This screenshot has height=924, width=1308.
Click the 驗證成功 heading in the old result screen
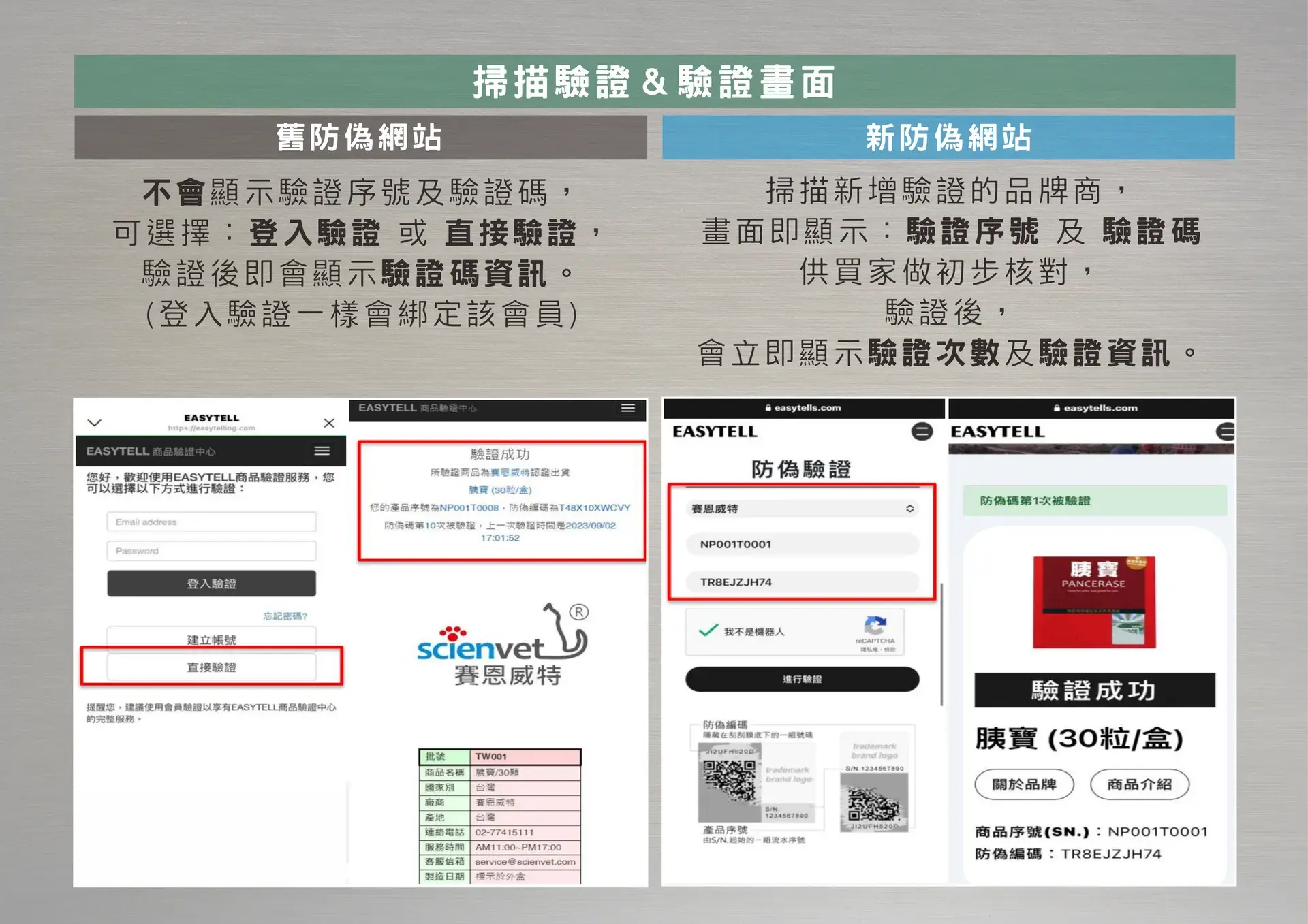pyautogui.click(x=500, y=454)
